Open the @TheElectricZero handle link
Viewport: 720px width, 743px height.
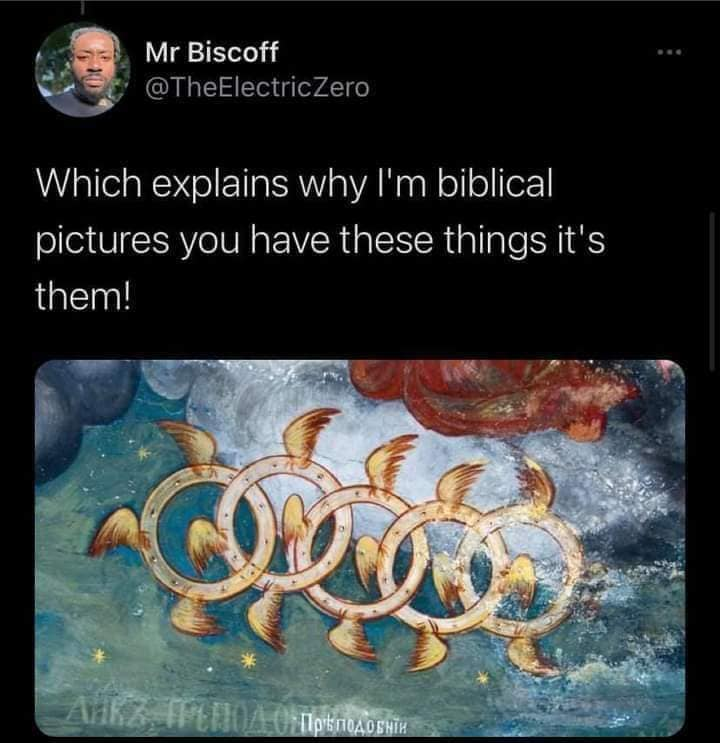257,87
